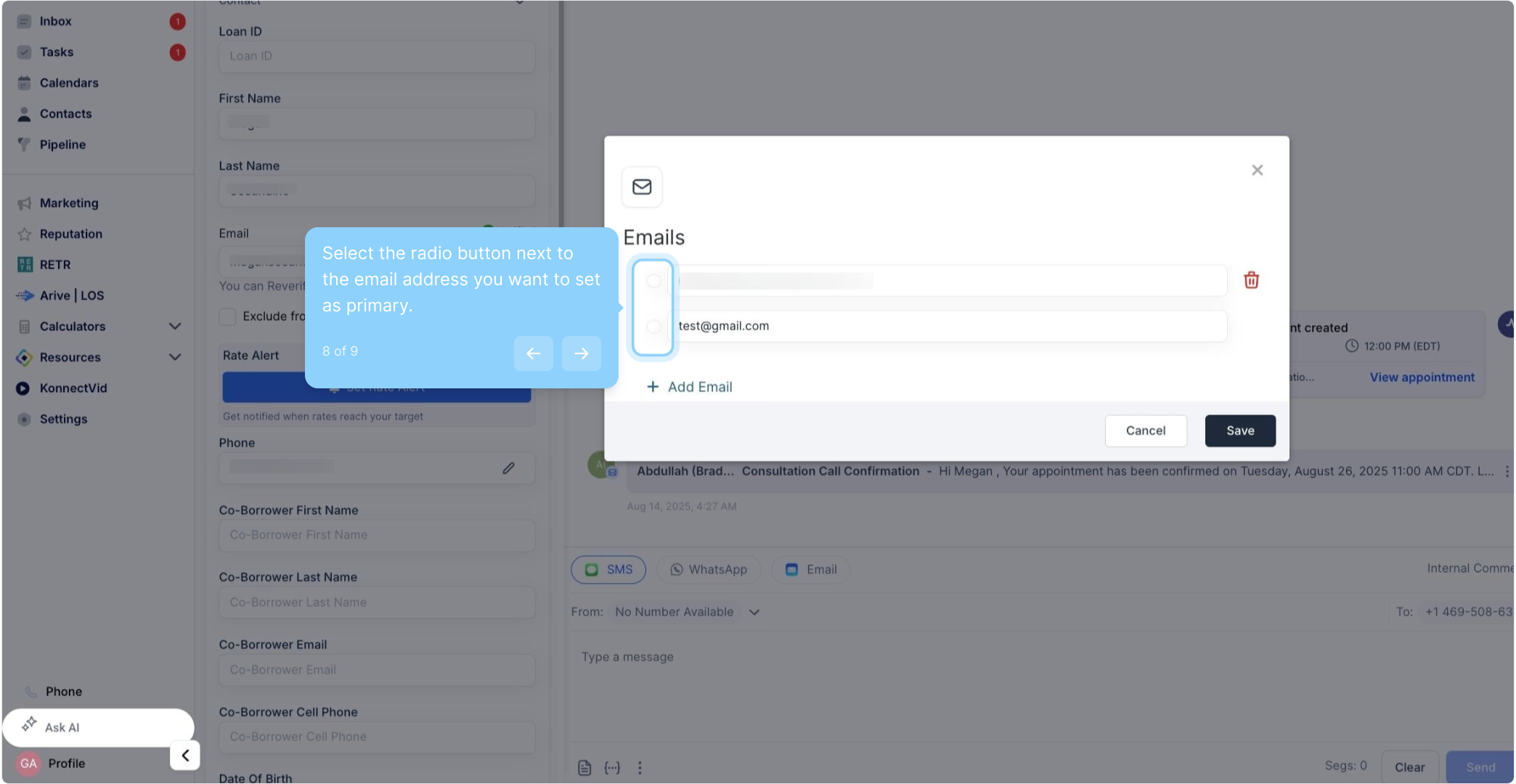Select the first email's radio button
The image size is (1516, 784).
pyautogui.click(x=653, y=281)
